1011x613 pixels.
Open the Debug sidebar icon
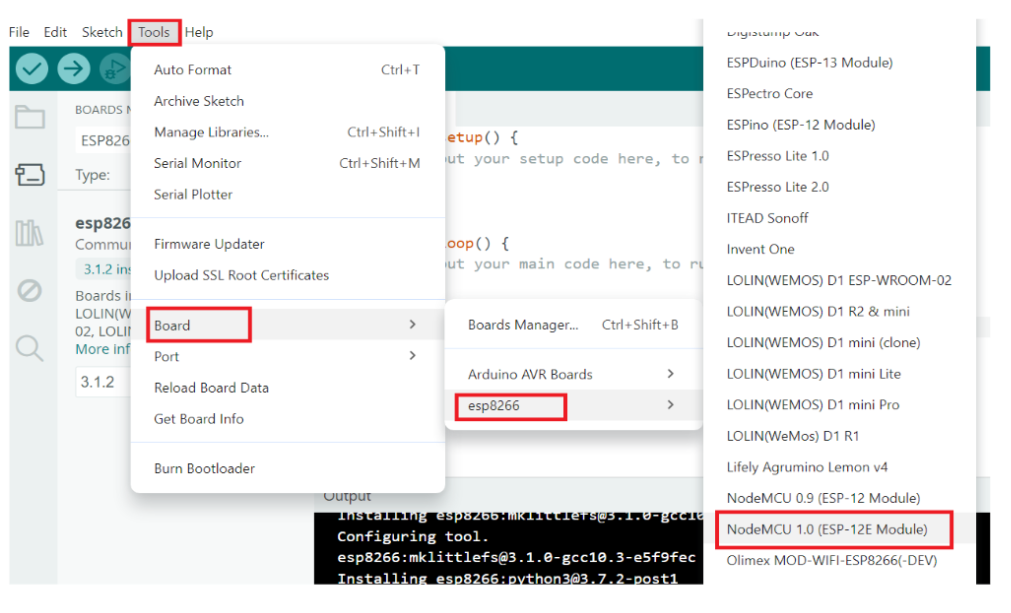click(x=30, y=291)
